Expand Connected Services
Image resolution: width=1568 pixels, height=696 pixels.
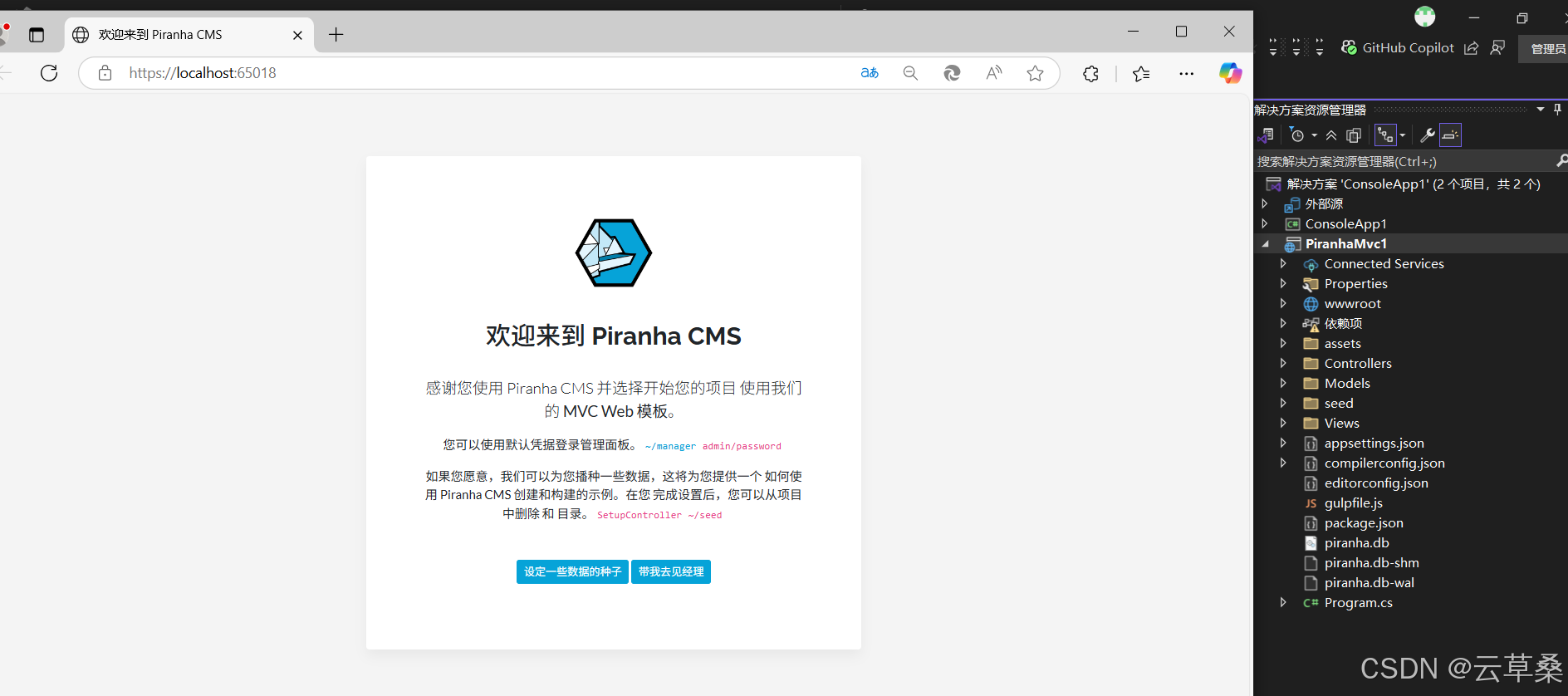click(x=1283, y=263)
